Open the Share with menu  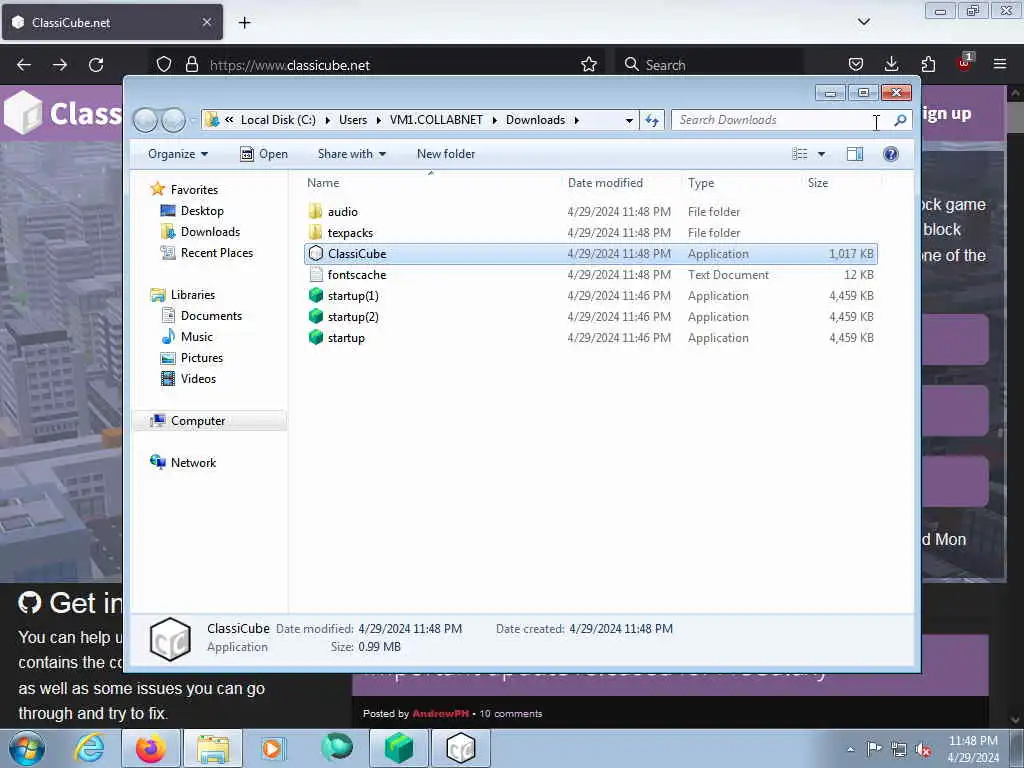pyautogui.click(x=351, y=154)
